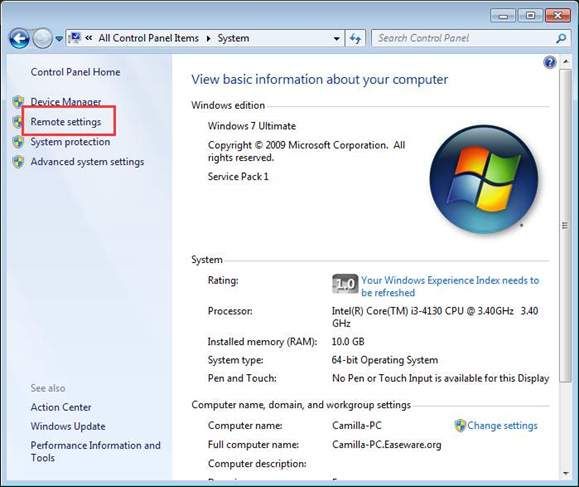Click the Intel Core i3-4130 processor text
The width and height of the screenshot is (579, 487).
435,317
